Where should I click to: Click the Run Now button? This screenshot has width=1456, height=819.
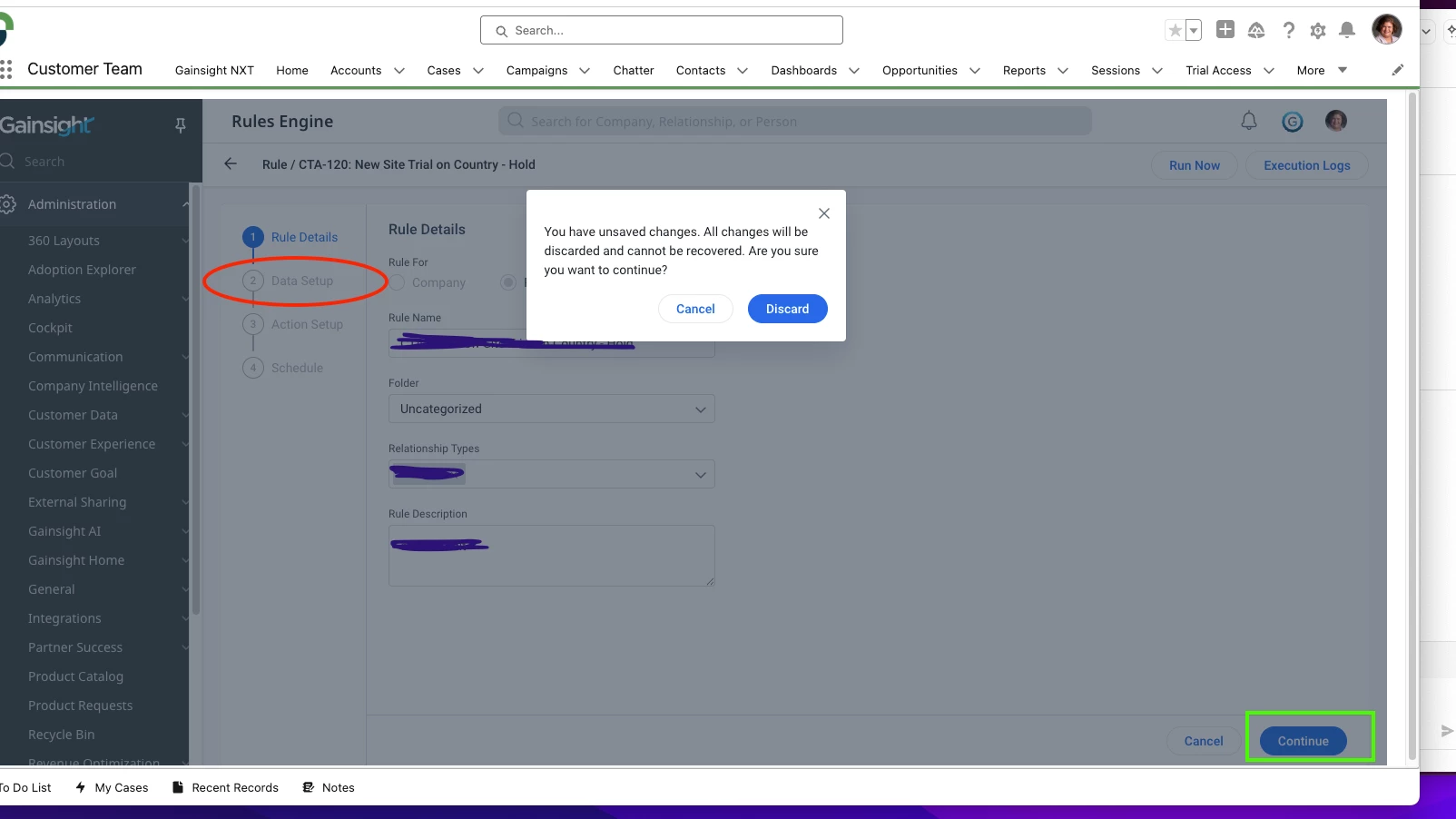pyautogui.click(x=1195, y=165)
